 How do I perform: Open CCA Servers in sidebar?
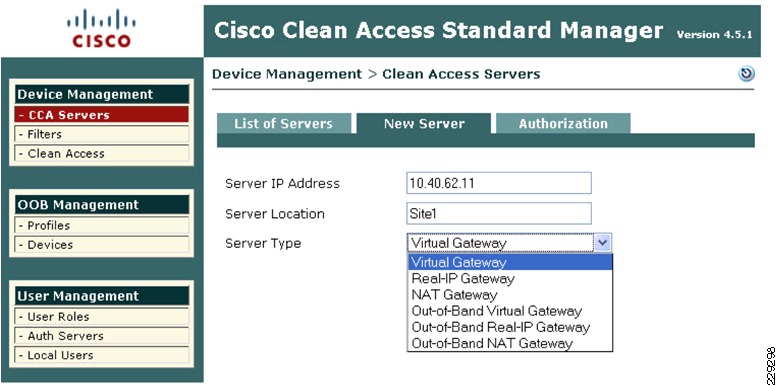pos(102,115)
